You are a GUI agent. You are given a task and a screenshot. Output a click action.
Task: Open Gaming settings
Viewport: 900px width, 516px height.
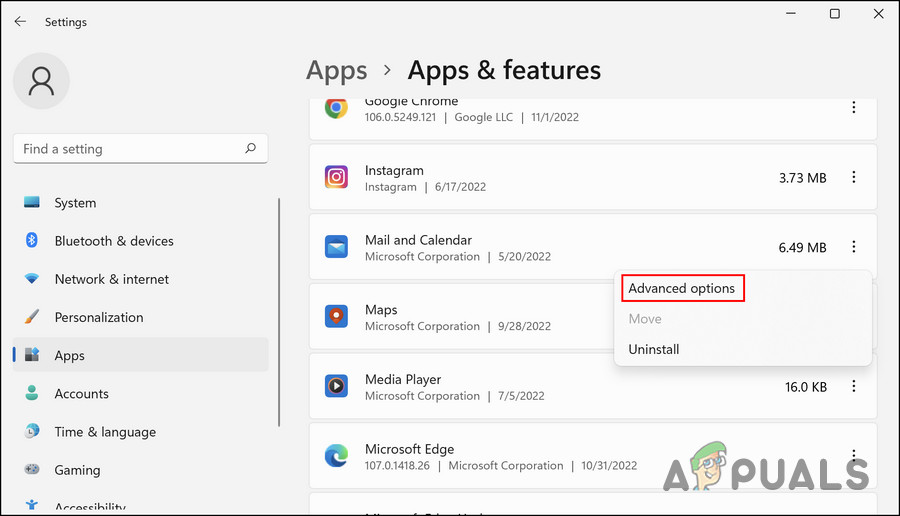(x=141, y=470)
